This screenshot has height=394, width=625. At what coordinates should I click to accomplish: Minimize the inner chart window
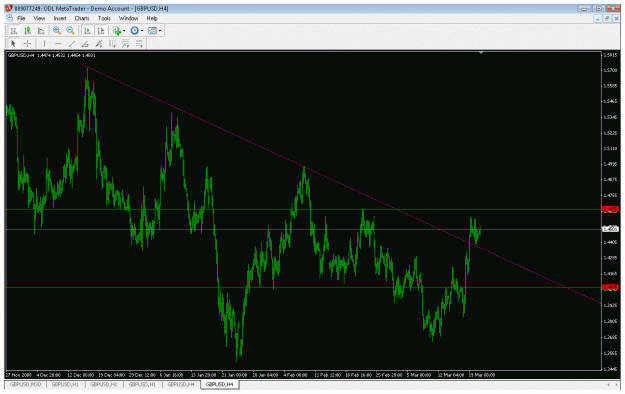(x=597, y=19)
